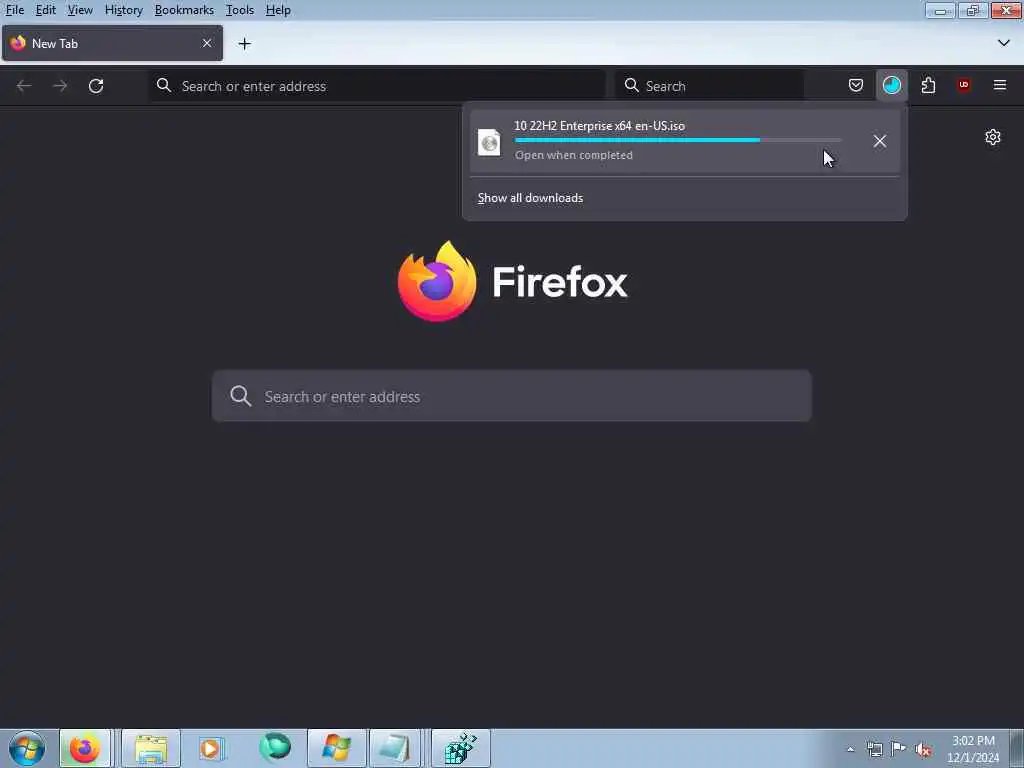Open Windows Media Player from taskbar
1024x768 pixels.
212,748
